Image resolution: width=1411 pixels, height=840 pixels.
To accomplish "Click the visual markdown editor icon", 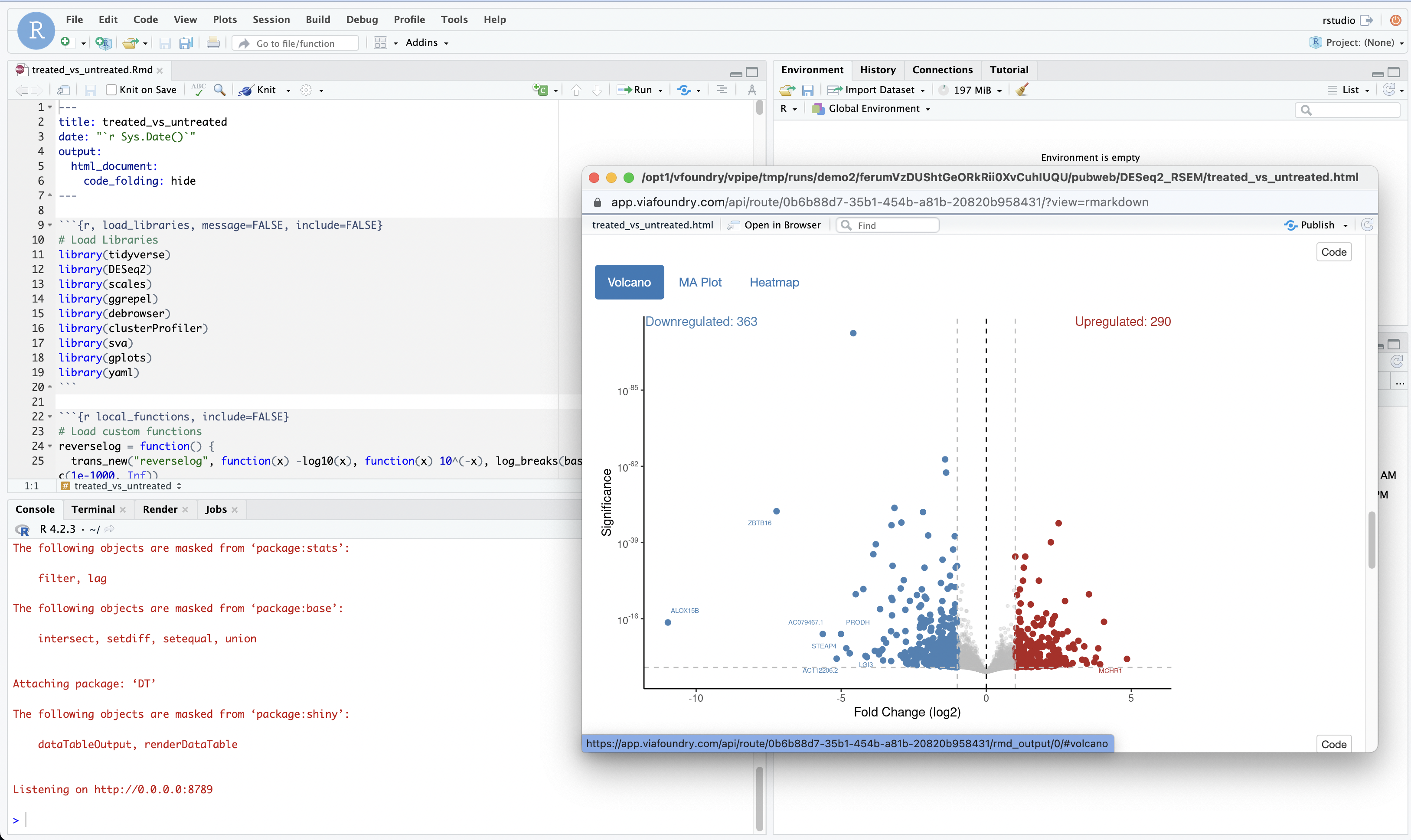I will click(x=752, y=89).
